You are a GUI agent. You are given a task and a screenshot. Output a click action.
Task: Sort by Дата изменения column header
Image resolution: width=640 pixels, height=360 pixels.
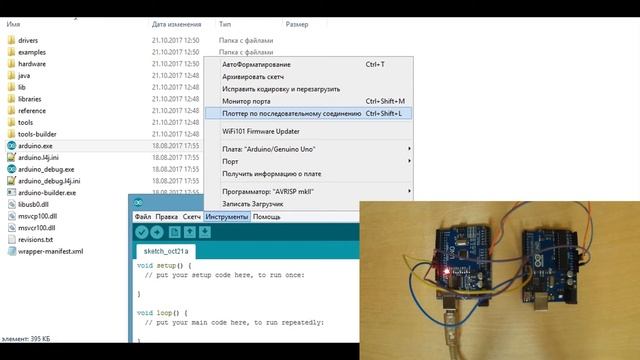176,24
